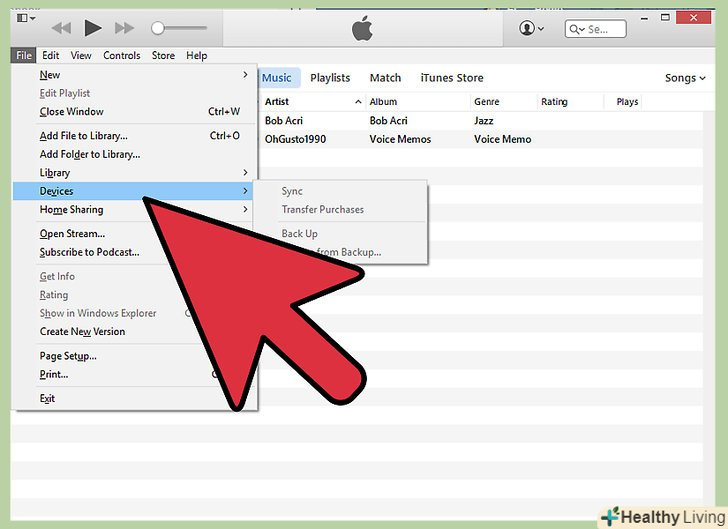The height and width of the screenshot is (529, 728).
Task: Click the Get Info menu entry
Action: 57,276
